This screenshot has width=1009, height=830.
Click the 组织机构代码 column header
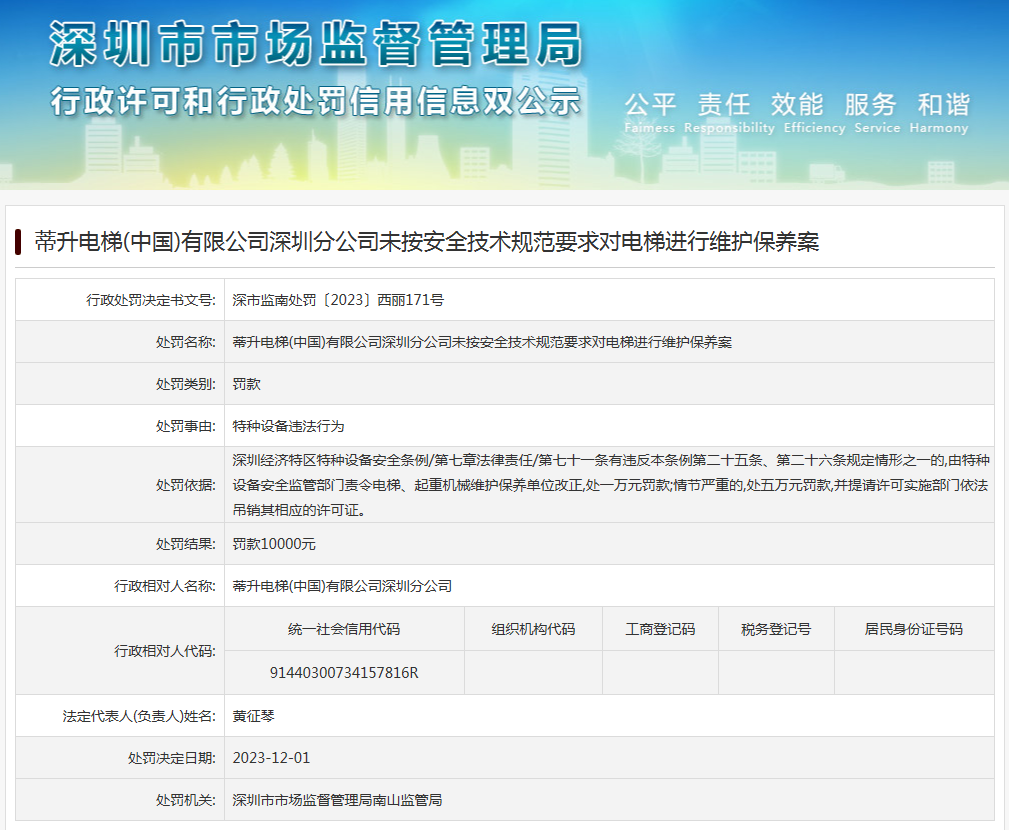coord(533,629)
